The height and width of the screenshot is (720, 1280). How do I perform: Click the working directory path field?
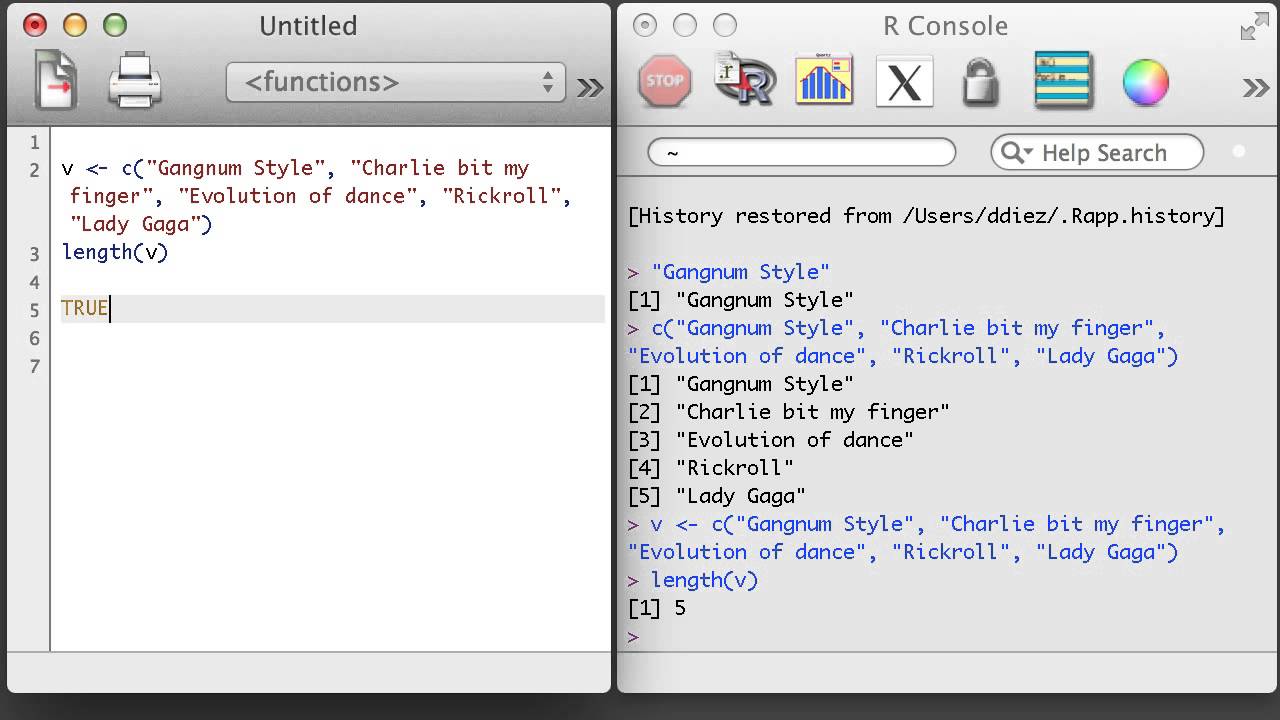click(802, 153)
